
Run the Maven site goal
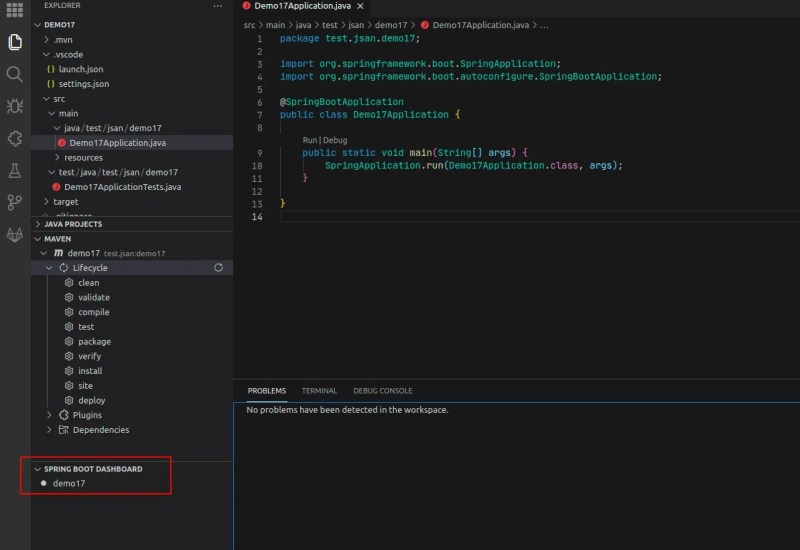click(85, 386)
